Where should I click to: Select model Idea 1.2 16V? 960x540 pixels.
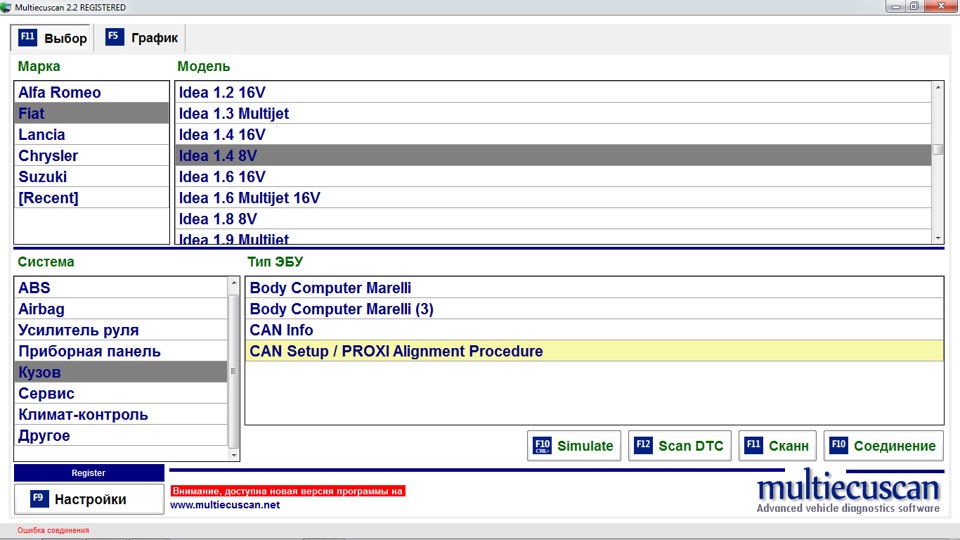pos(553,92)
